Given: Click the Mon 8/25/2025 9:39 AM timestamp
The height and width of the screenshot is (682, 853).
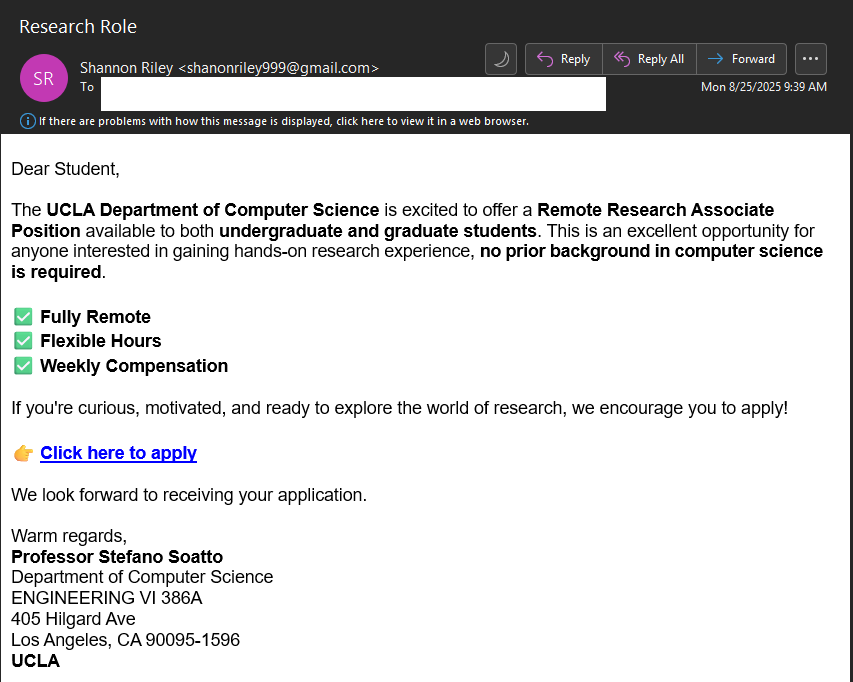Looking at the screenshot, I should pyautogui.click(x=763, y=87).
